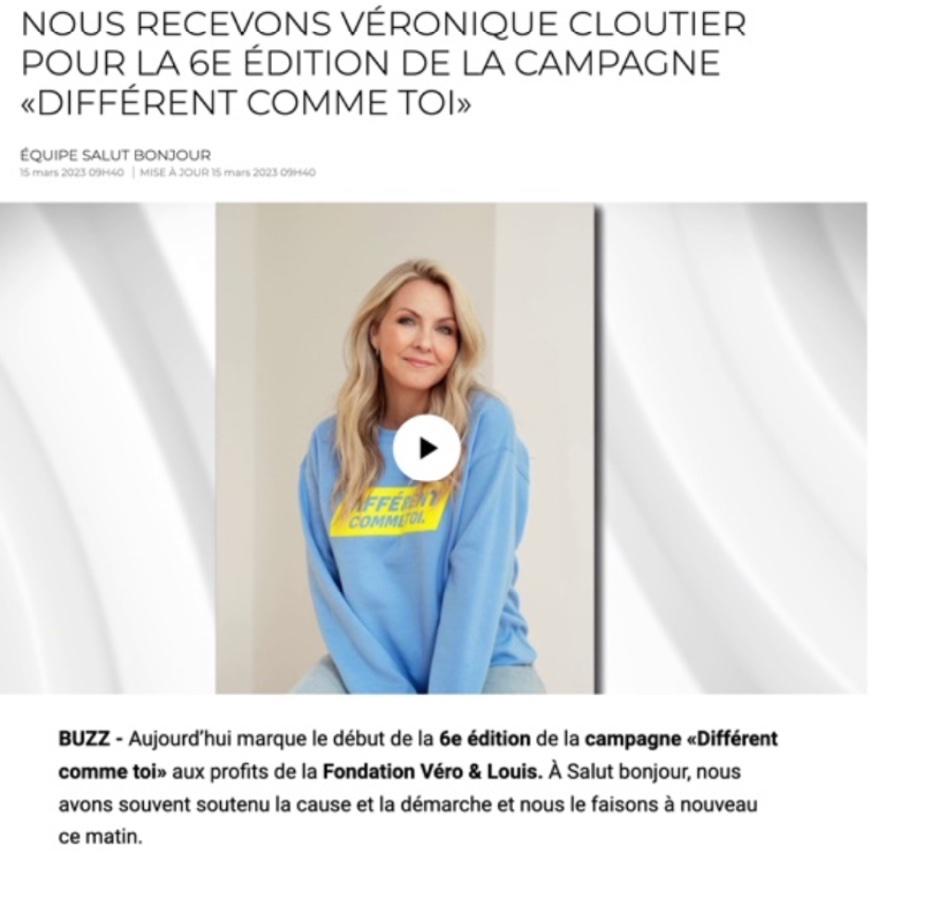Open the Fondation Véro & Louis mention
Screen dimensions: 935x897
pos(432,772)
